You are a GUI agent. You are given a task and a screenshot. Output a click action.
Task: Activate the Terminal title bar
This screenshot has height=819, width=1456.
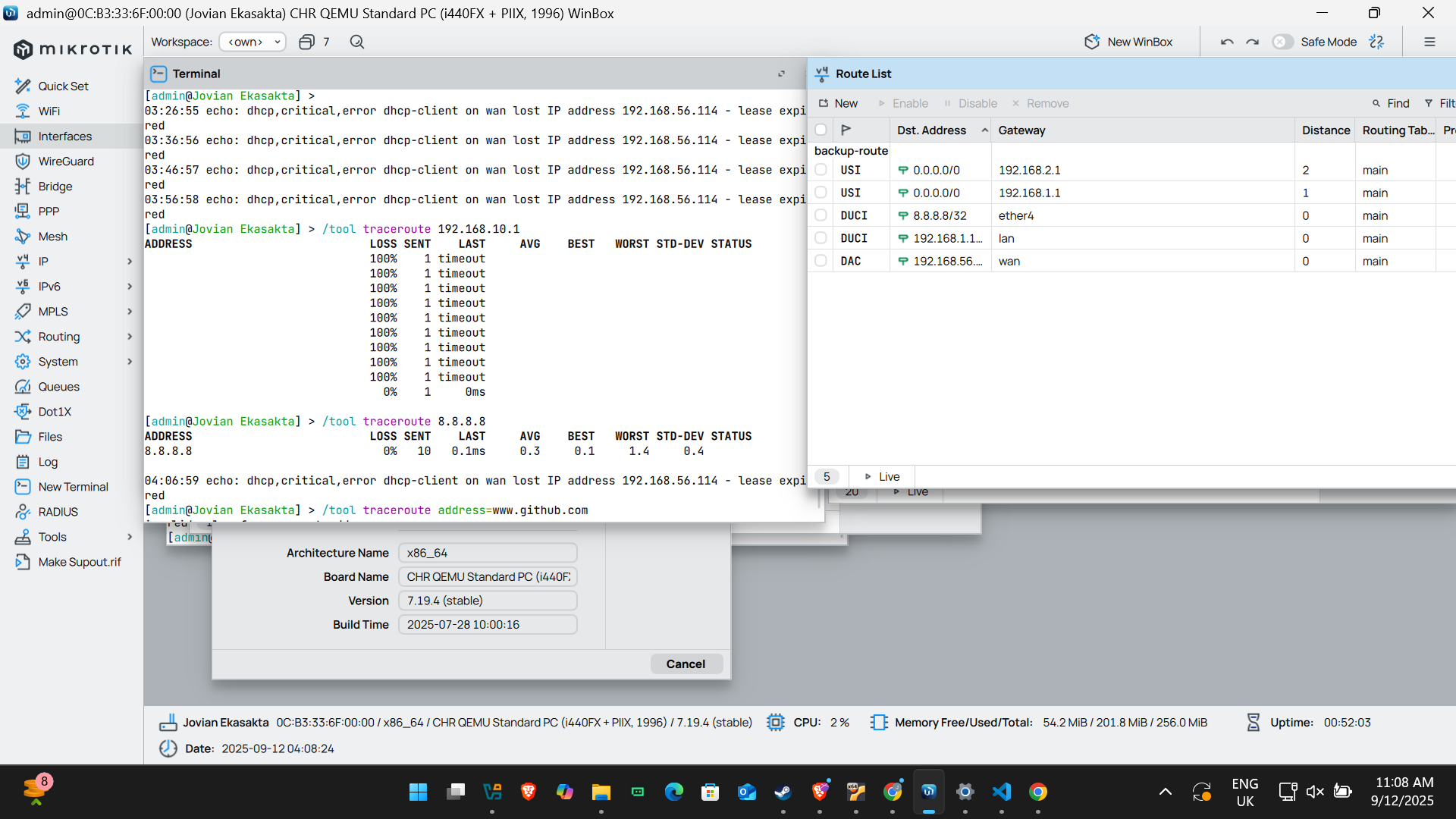[474, 74]
